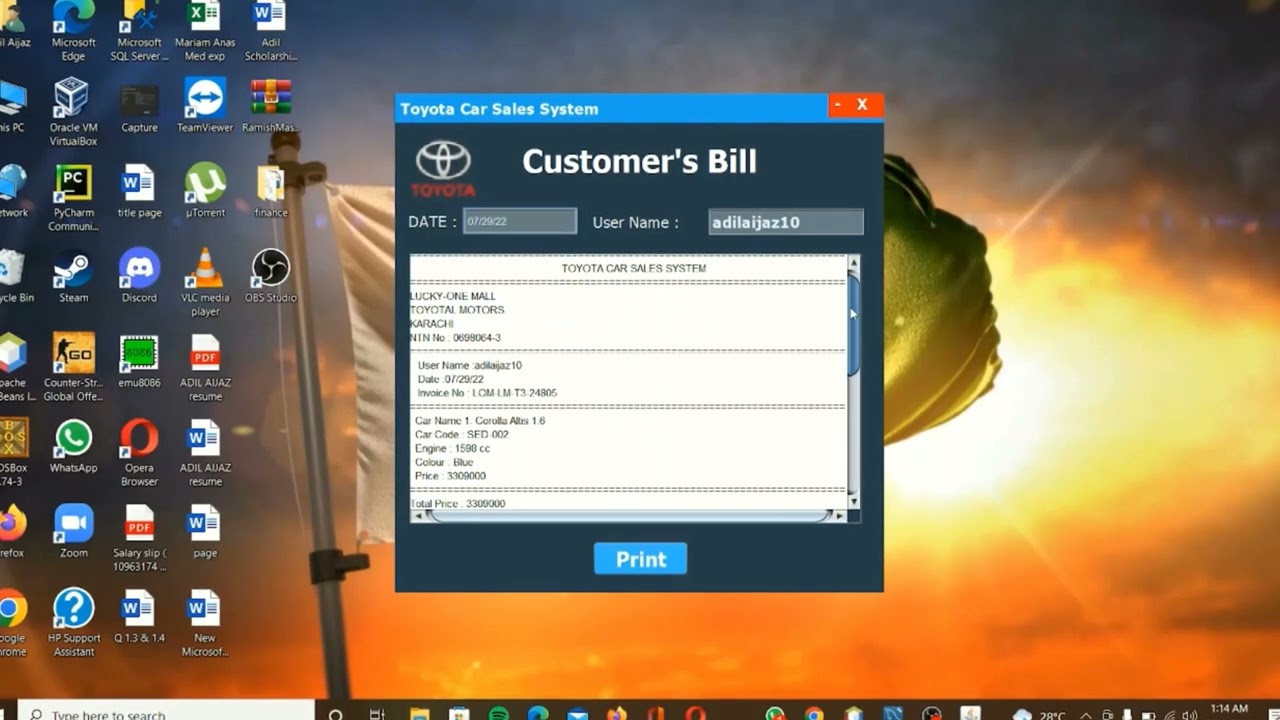Open the Oracle VM VirtualBox shortcut
The height and width of the screenshot is (720, 1280).
(73, 112)
